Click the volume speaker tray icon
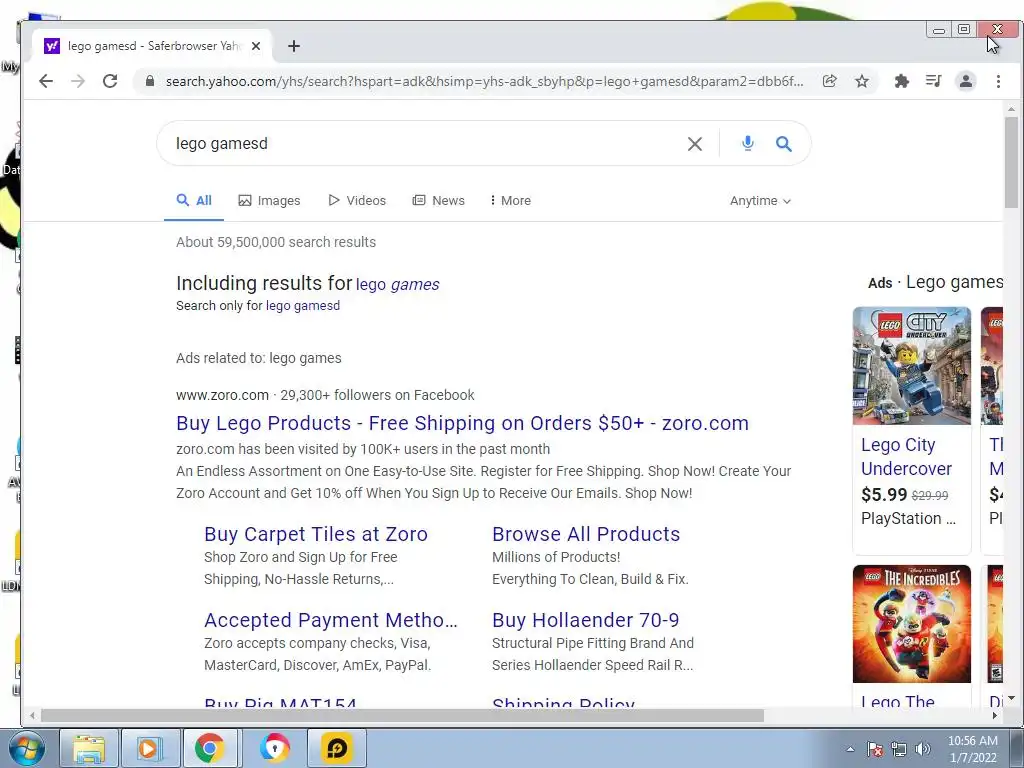The height and width of the screenshot is (768, 1024). 923,749
